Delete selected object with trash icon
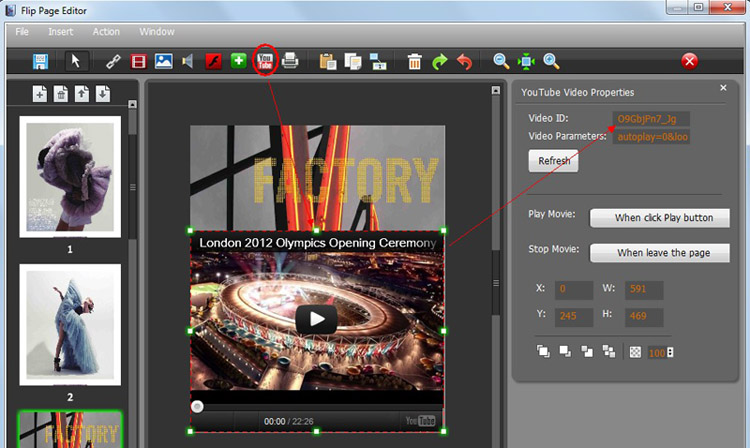The image size is (750, 448). [x=415, y=61]
